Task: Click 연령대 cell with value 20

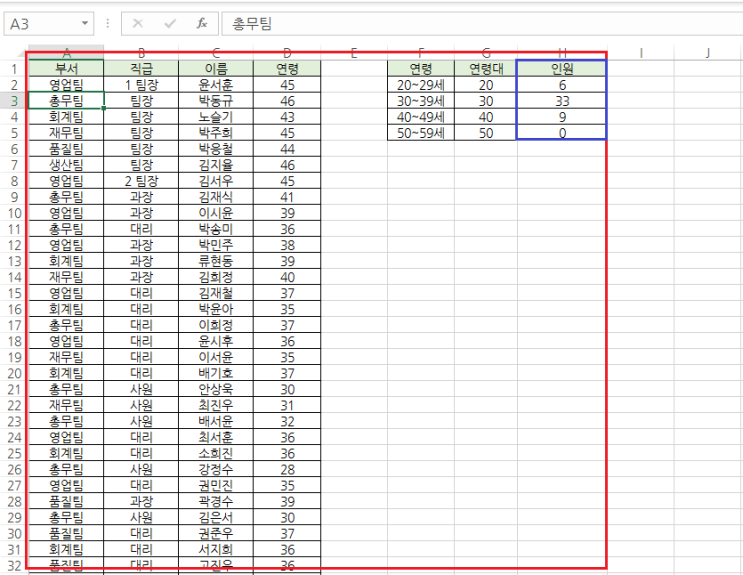Action: click(486, 85)
